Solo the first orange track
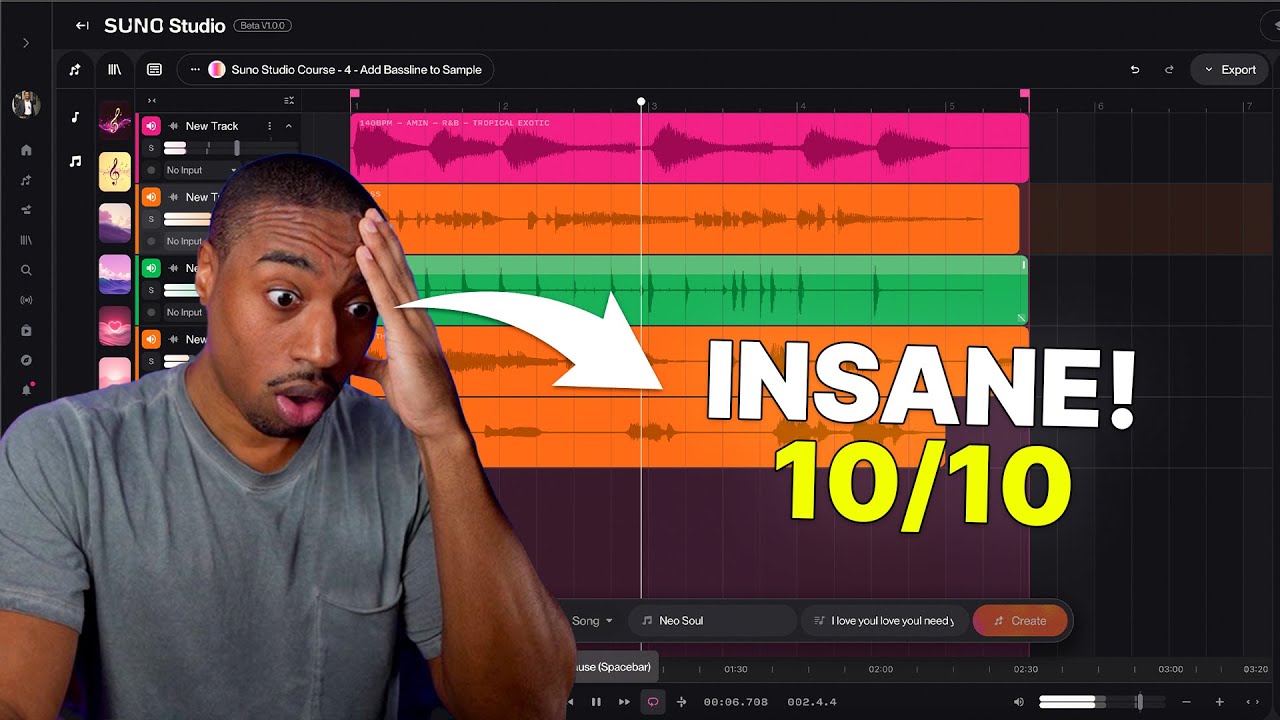 [x=151, y=219]
